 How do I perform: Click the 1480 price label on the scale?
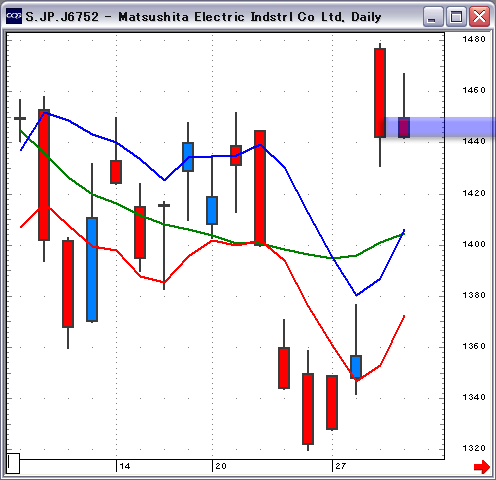[474, 39]
